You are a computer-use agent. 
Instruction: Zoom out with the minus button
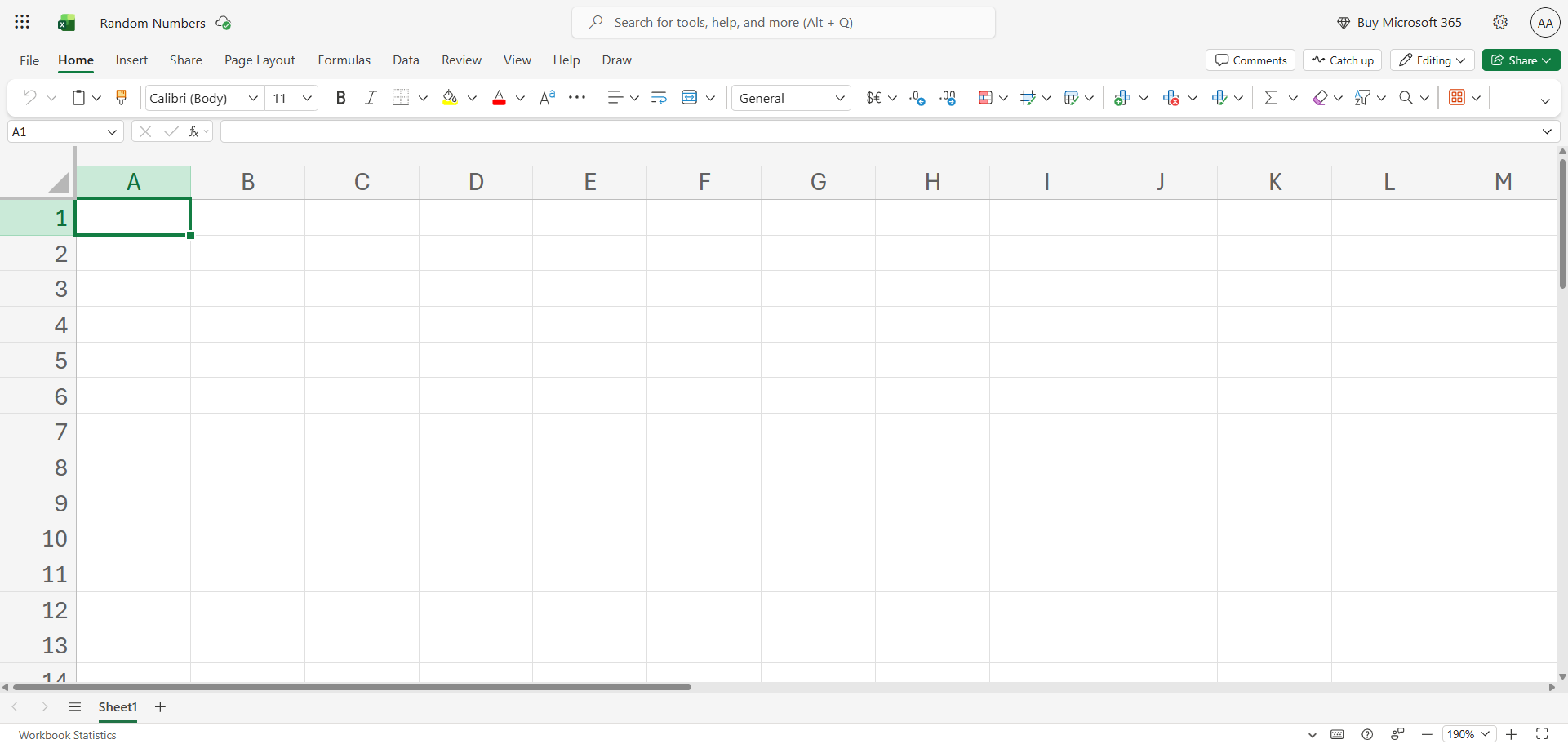pos(1427,734)
